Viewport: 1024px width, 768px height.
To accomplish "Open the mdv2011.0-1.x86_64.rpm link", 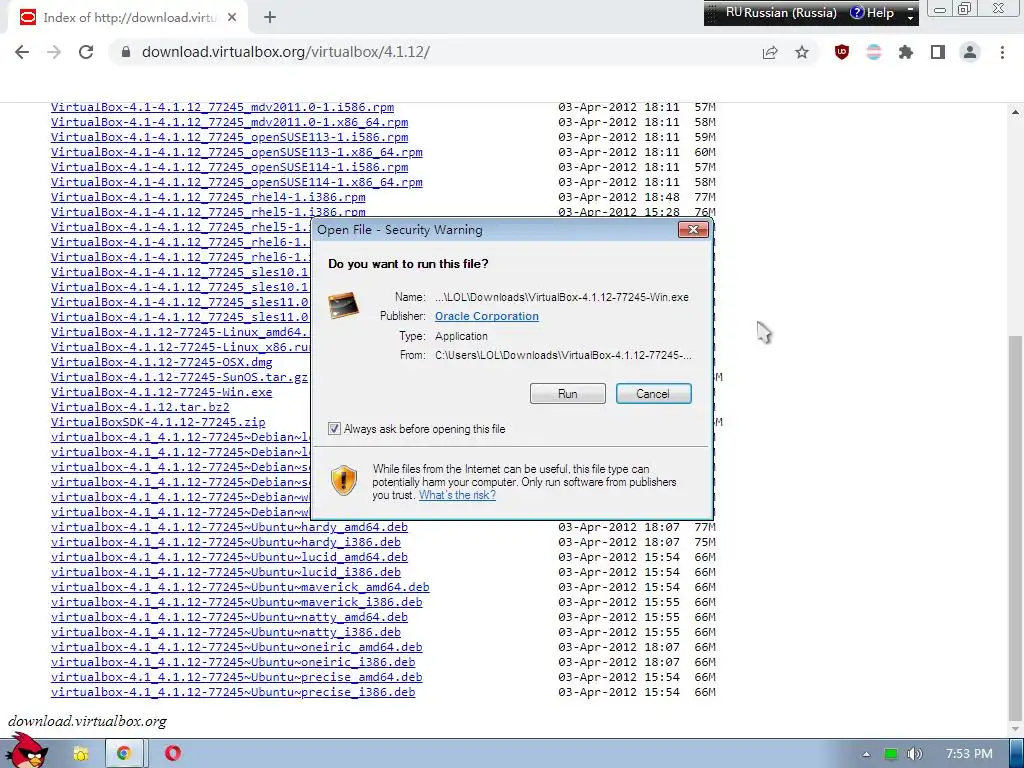I will pos(229,122).
